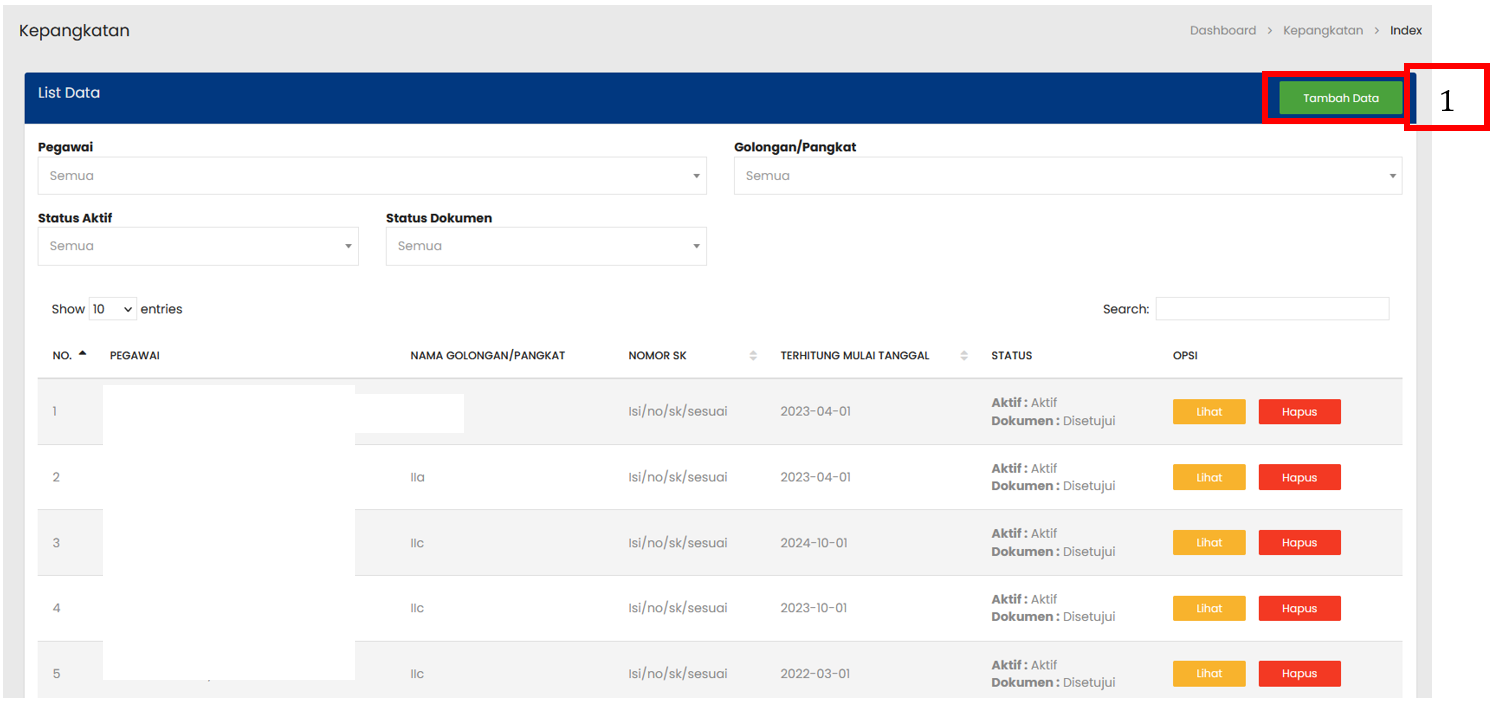Screen dimensions: 1497x711
Task: Open the Status Aktif dropdown
Action: pyautogui.click(x=197, y=246)
